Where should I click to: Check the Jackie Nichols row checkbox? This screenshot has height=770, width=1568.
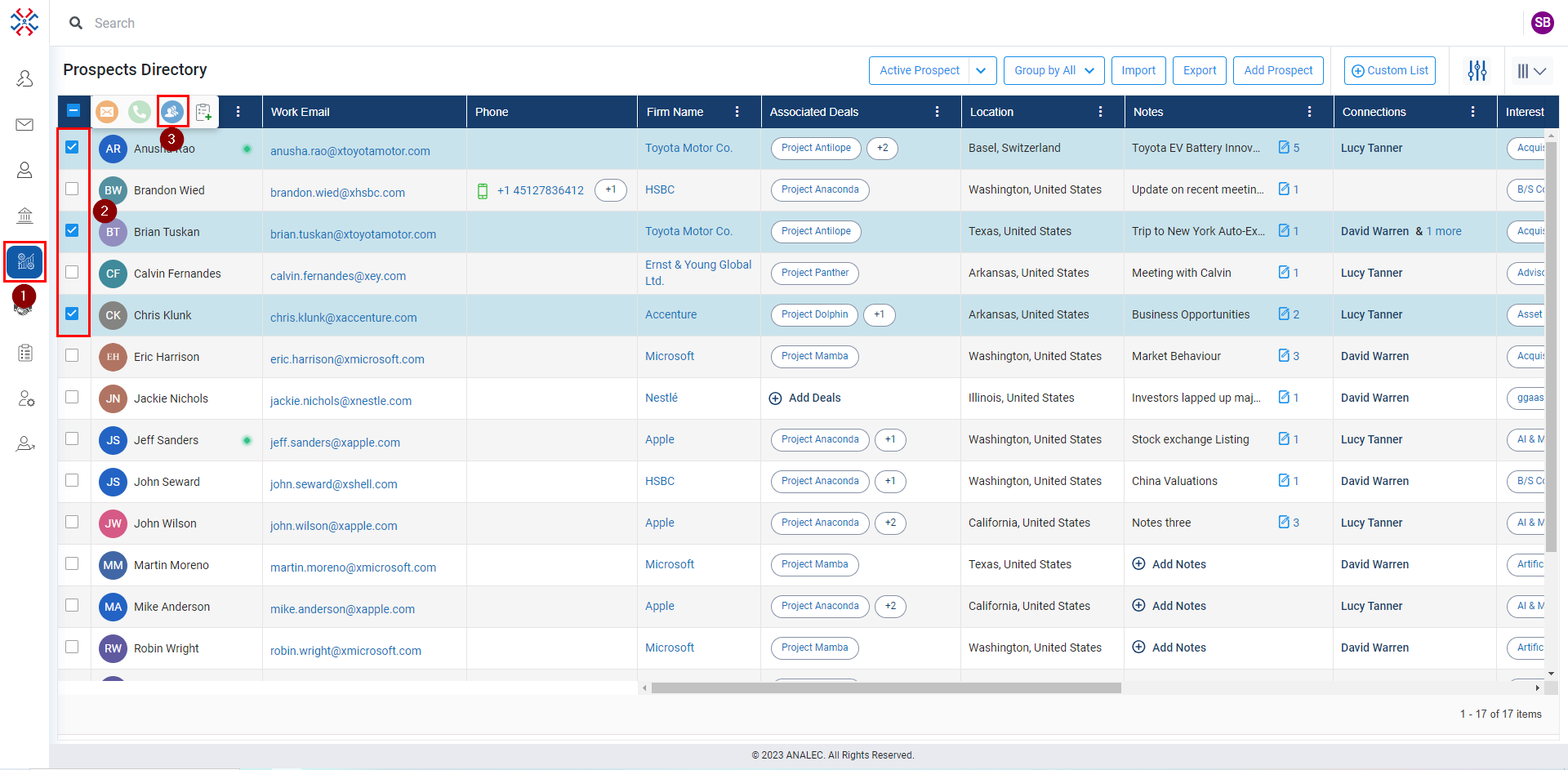point(72,397)
